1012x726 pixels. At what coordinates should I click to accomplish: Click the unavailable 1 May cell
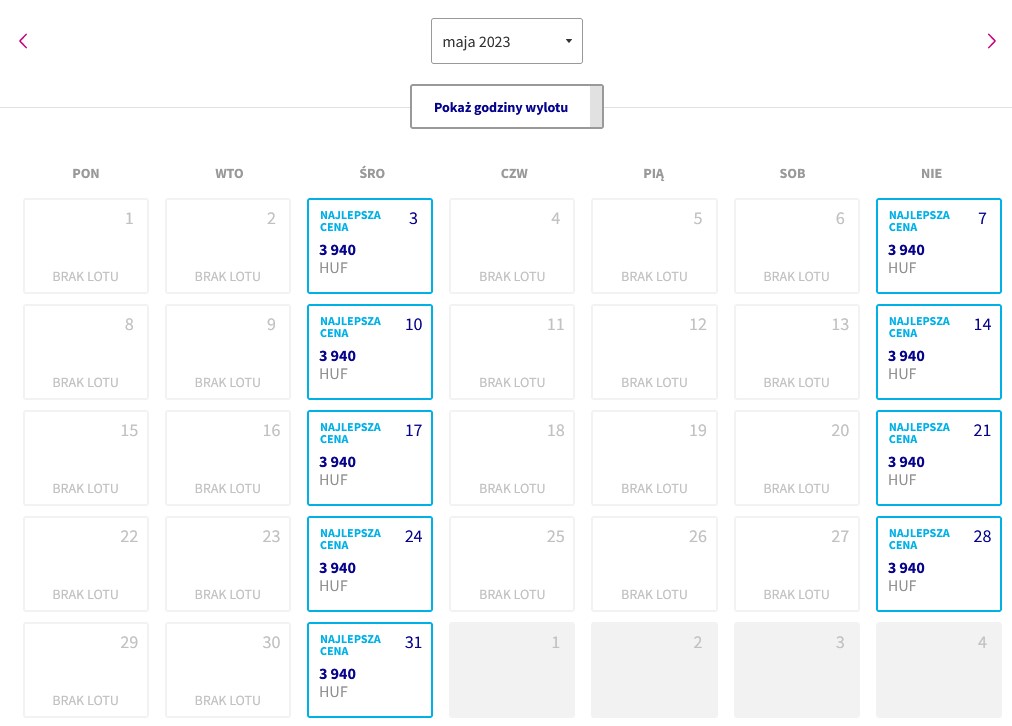click(x=86, y=246)
